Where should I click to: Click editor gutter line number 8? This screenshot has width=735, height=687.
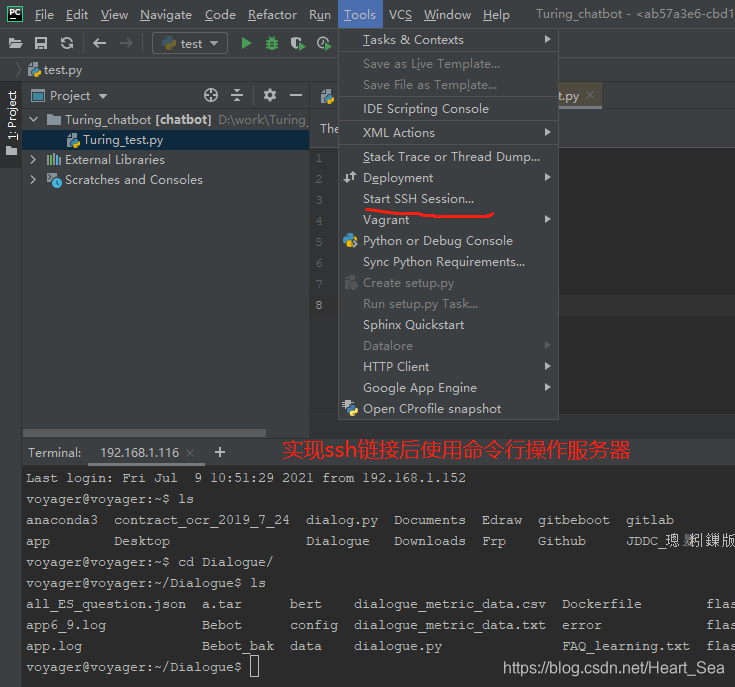click(x=319, y=305)
